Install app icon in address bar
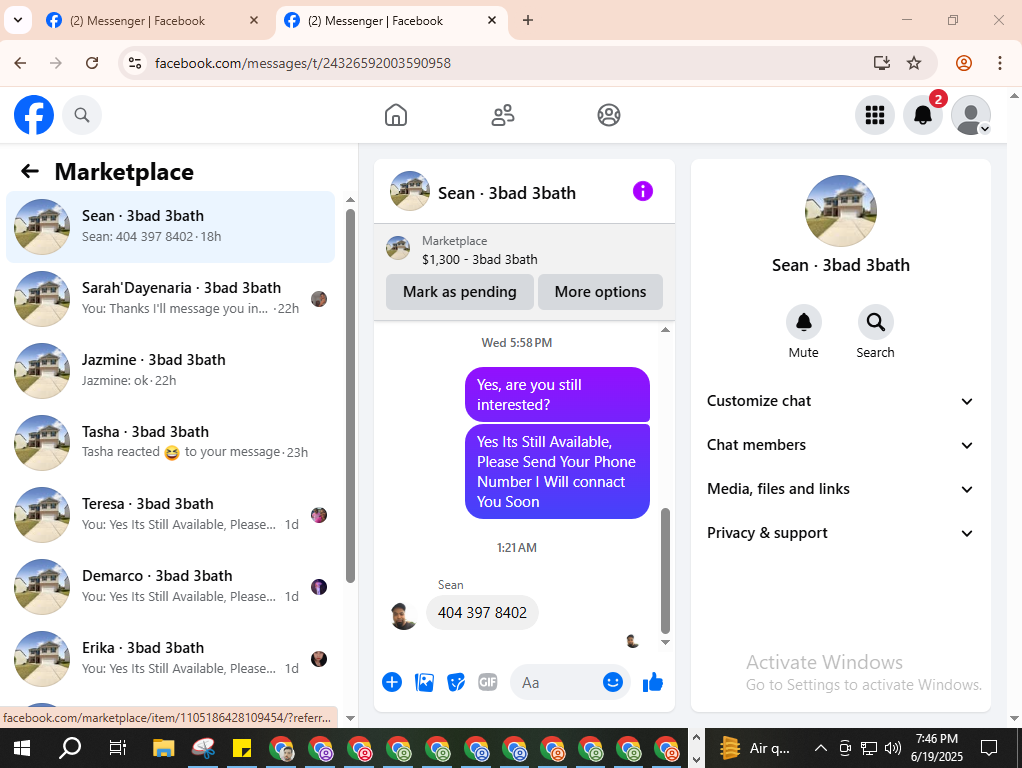 [x=881, y=63]
